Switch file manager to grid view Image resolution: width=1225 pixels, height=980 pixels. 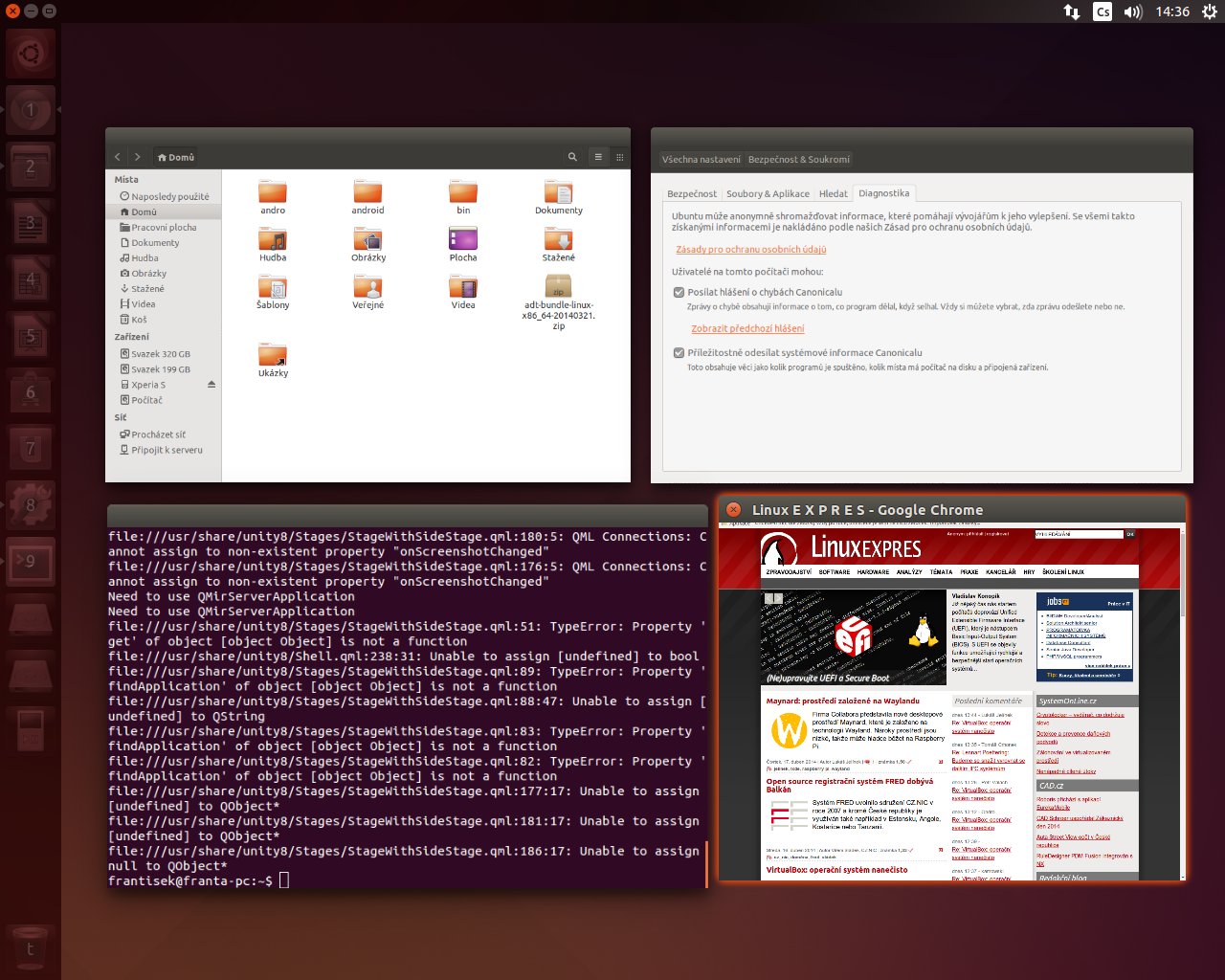[619, 157]
